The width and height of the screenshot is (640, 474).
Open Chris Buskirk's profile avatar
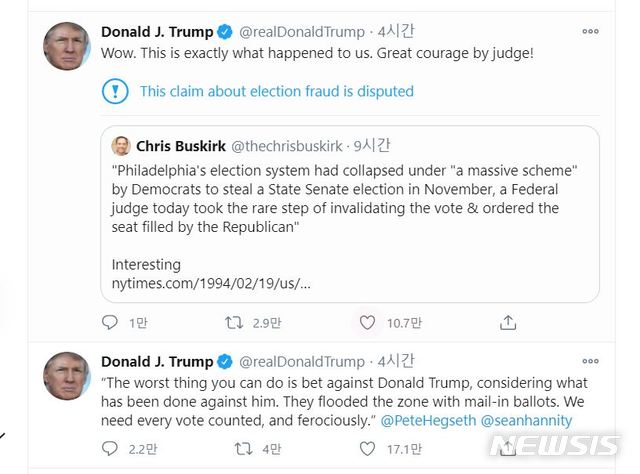click(121, 146)
